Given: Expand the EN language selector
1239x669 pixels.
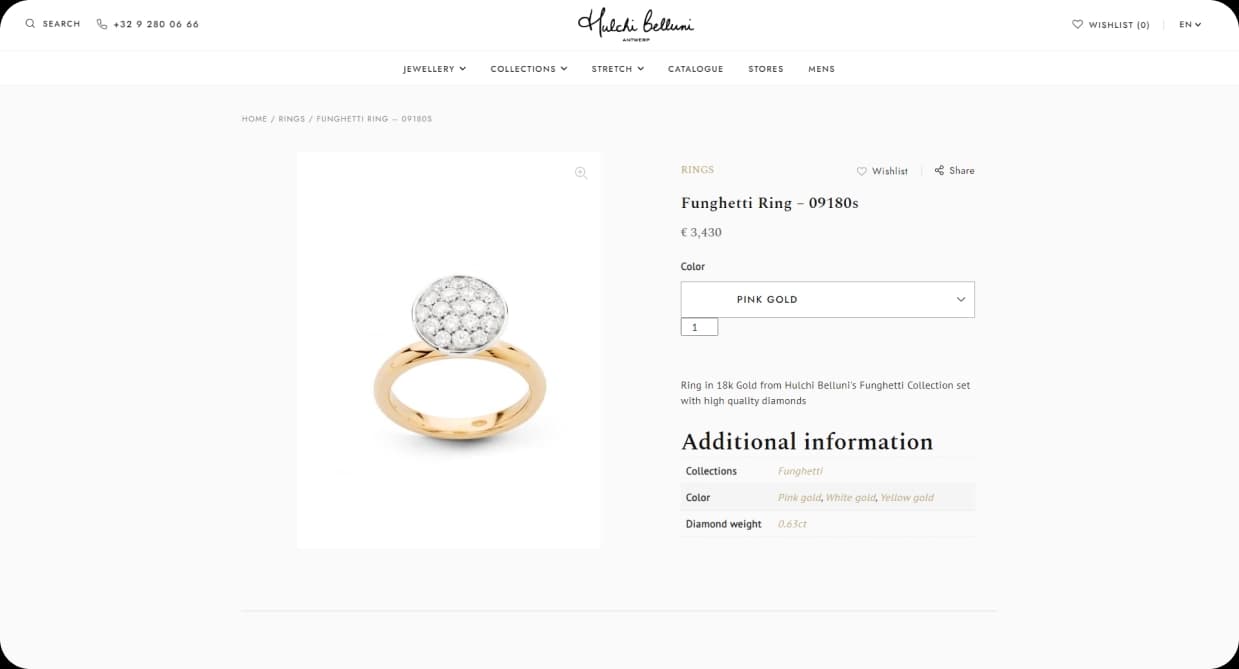Looking at the screenshot, I should click(1190, 24).
